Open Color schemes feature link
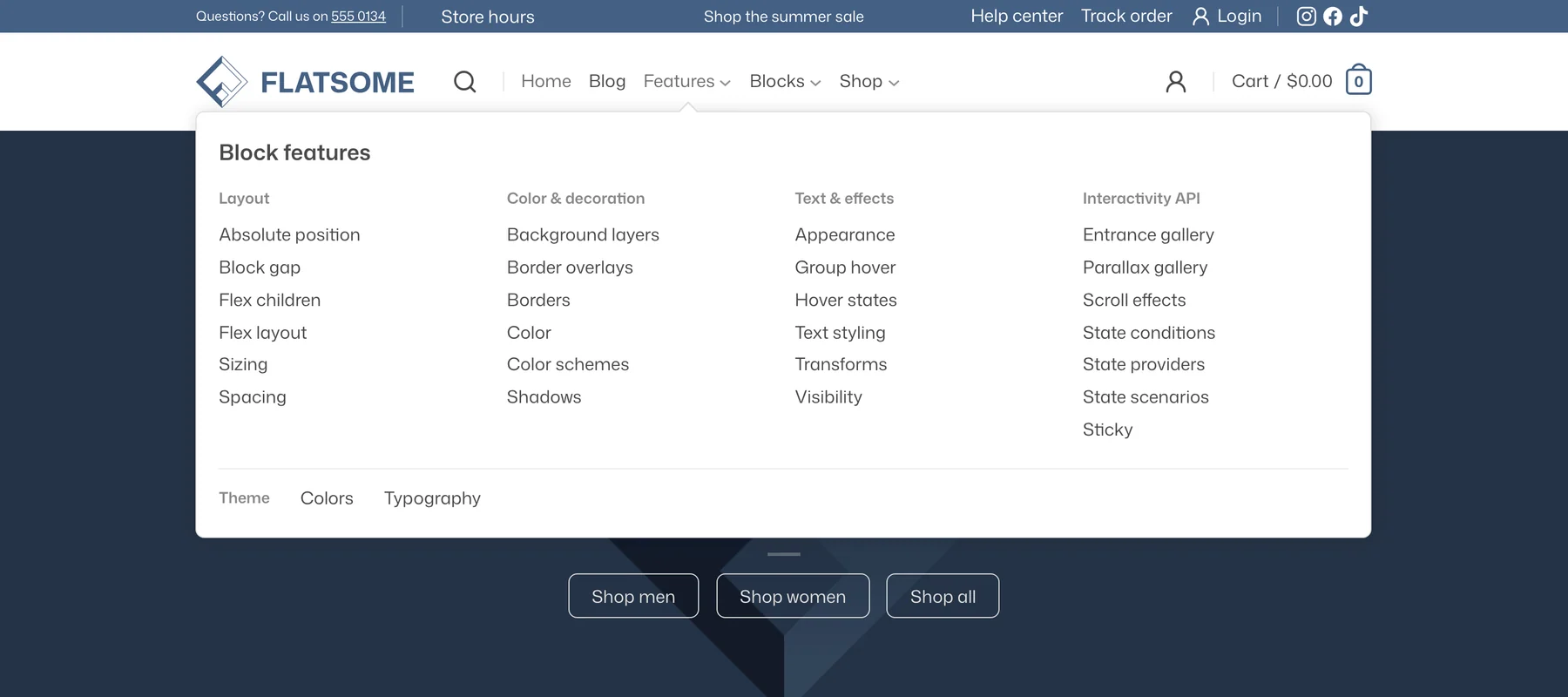The image size is (1568, 697). pyautogui.click(x=568, y=365)
